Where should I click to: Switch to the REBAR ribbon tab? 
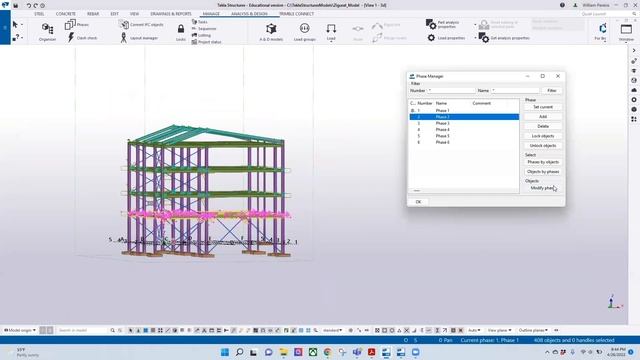click(x=93, y=13)
